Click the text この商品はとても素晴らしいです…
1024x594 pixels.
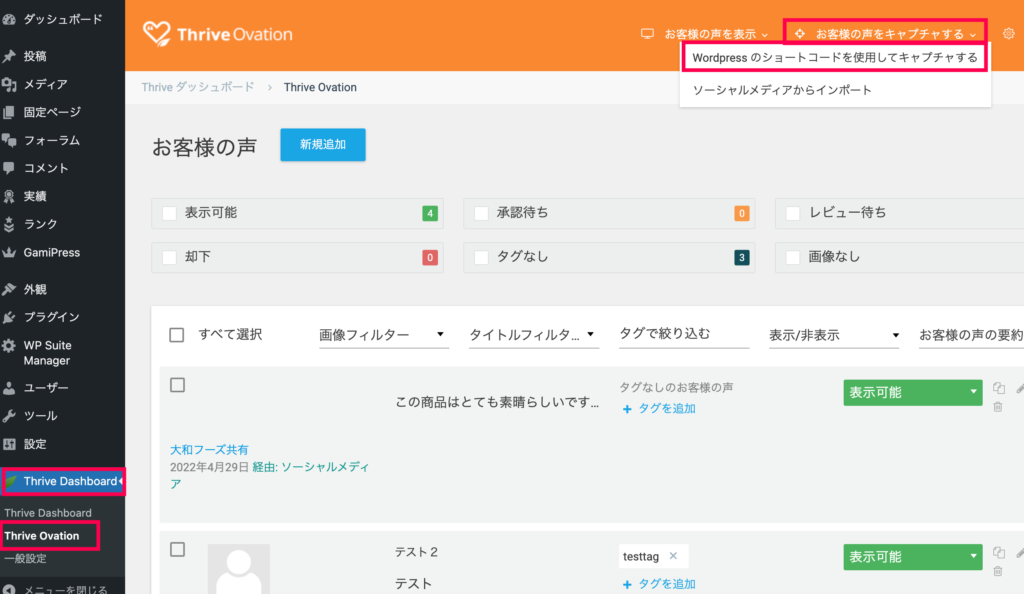497,402
